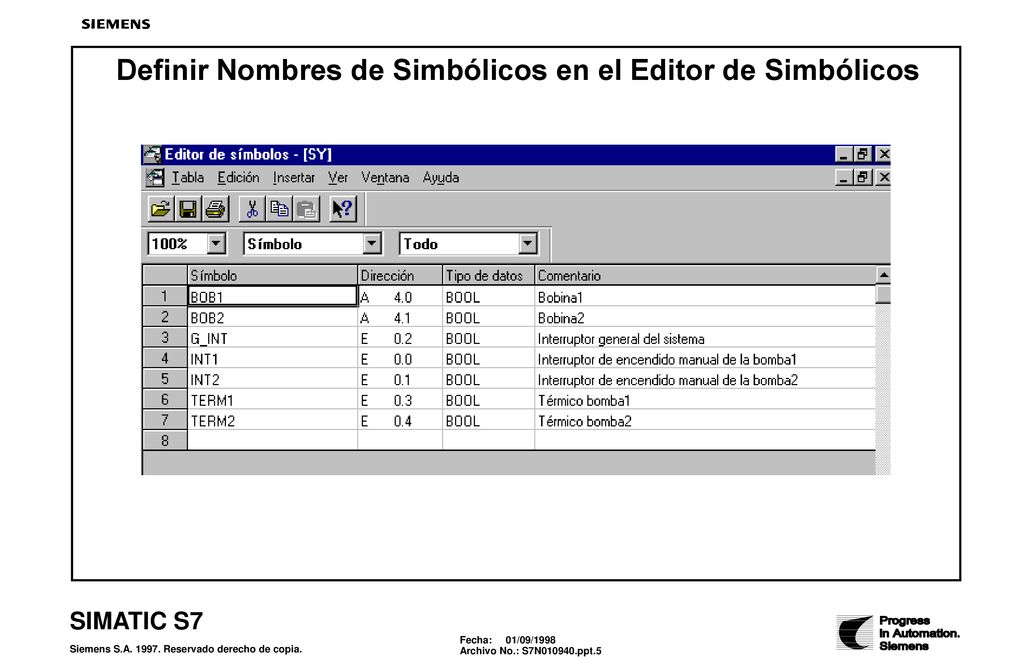Select the BOB2 symbol cell

coord(272,318)
